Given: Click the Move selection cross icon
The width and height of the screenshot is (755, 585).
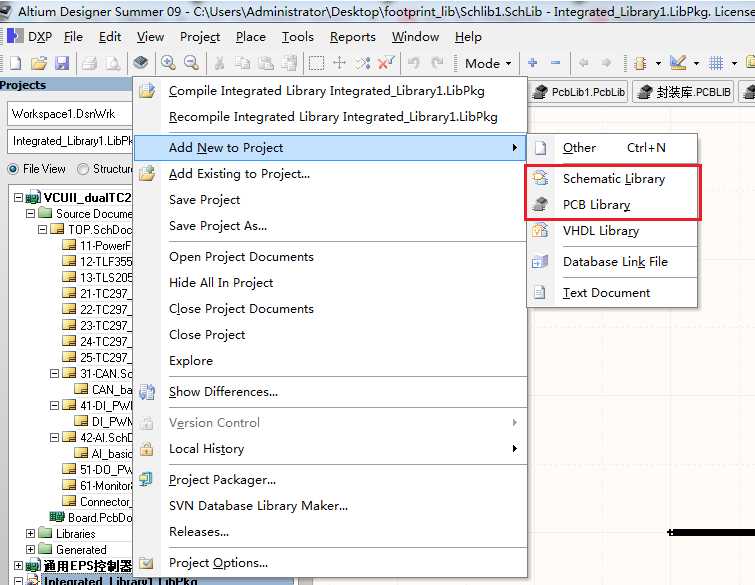Looking at the screenshot, I should point(339,63).
